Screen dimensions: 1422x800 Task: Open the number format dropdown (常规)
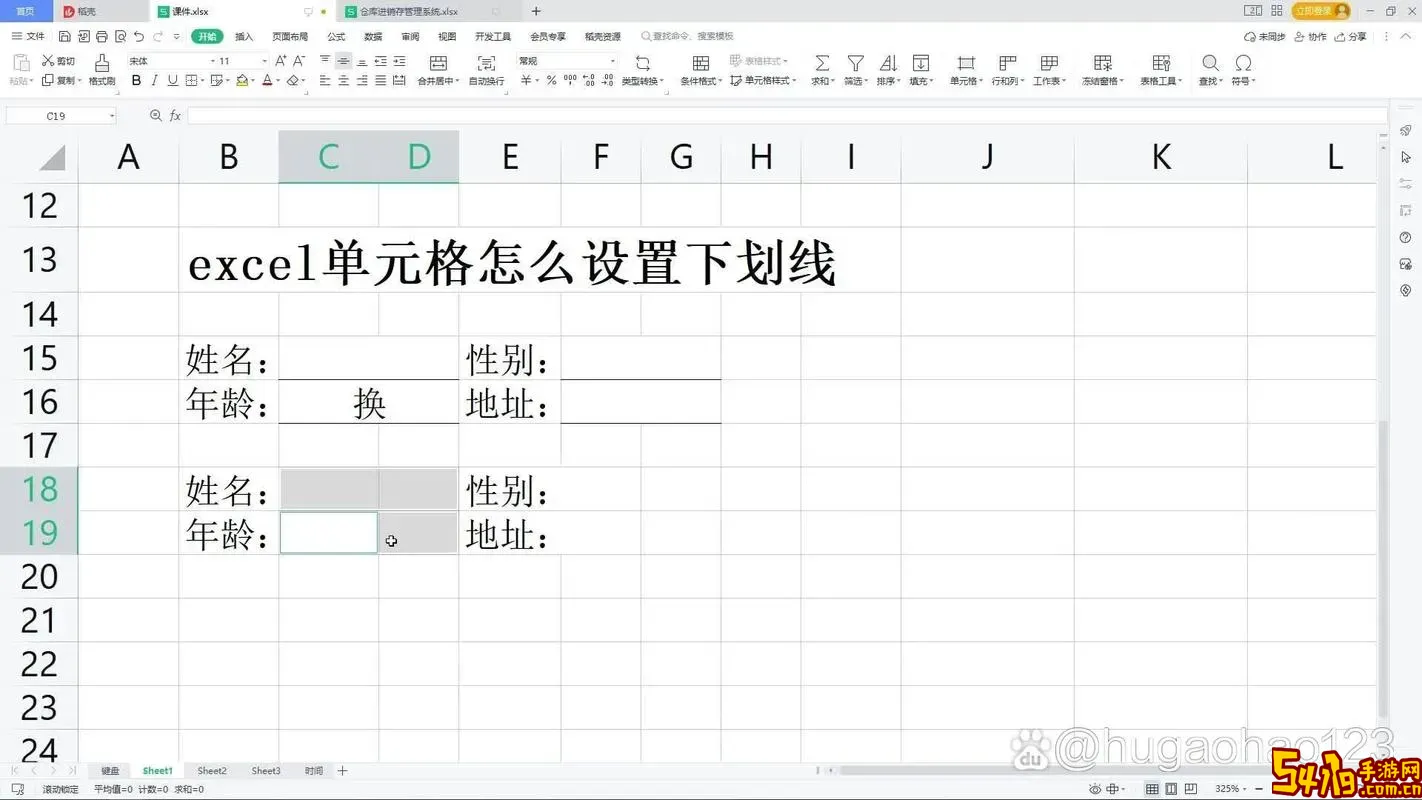[x=612, y=61]
